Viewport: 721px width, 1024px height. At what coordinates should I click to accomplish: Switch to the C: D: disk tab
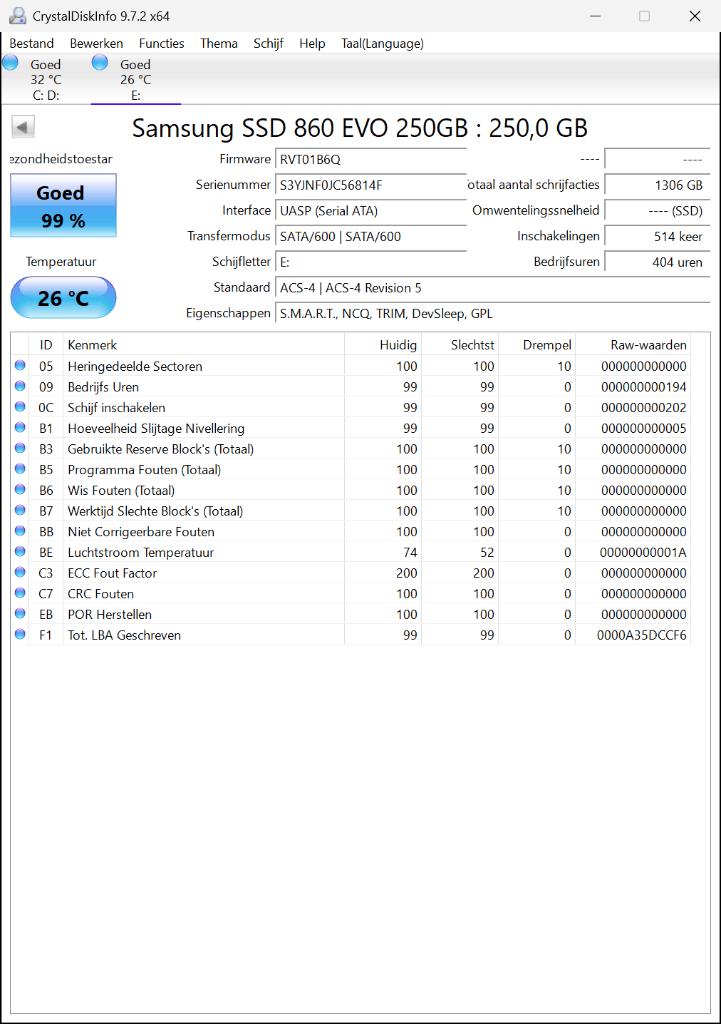coord(46,79)
